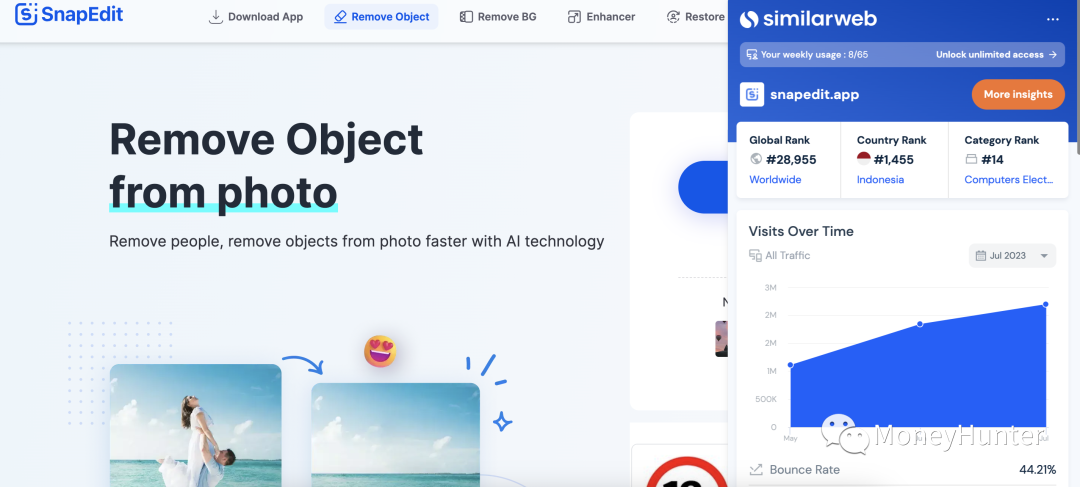1080x487 pixels.
Task: Open the Download App menu item
Action: pos(256,17)
